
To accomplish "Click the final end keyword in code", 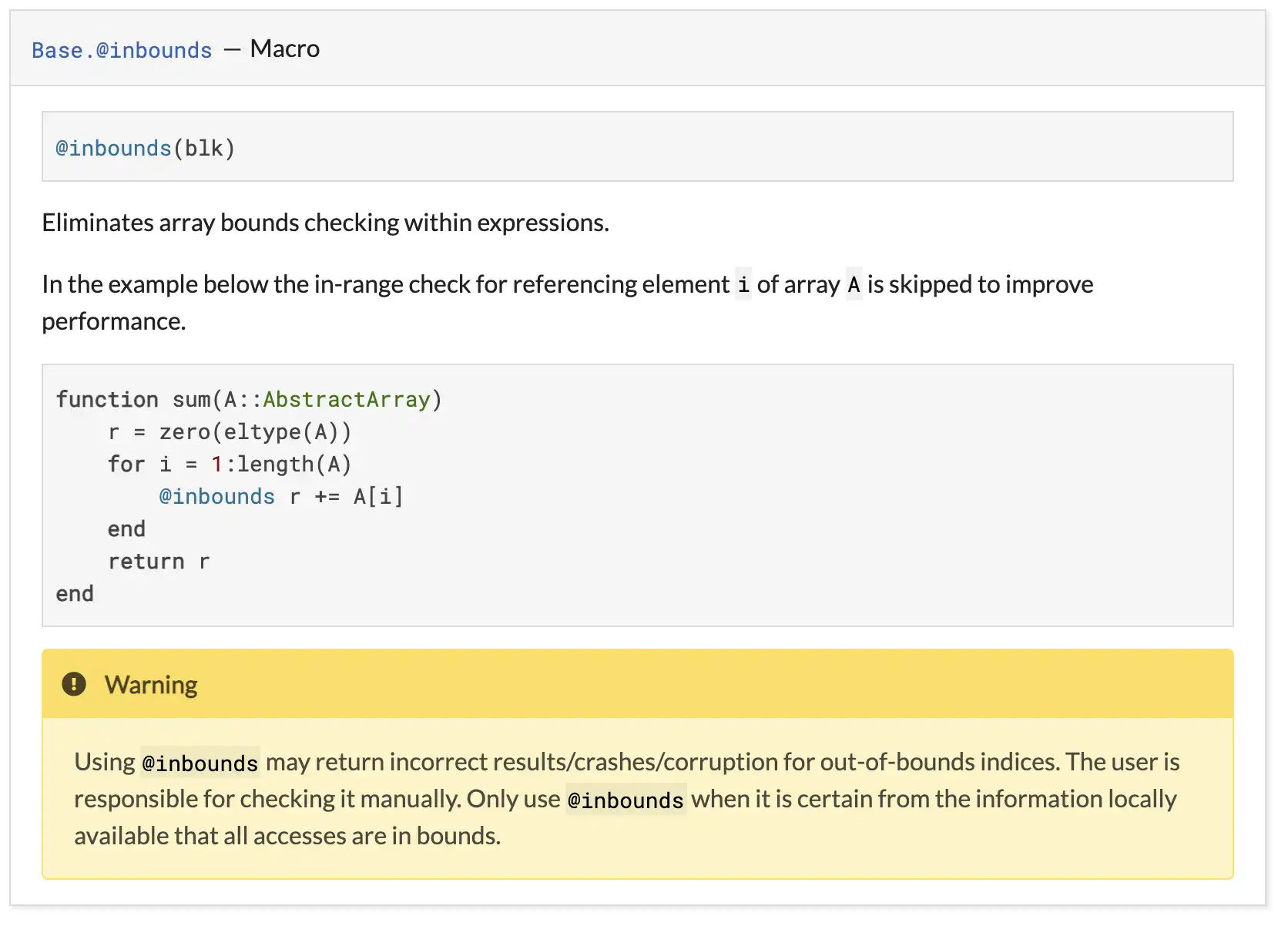I will [75, 593].
